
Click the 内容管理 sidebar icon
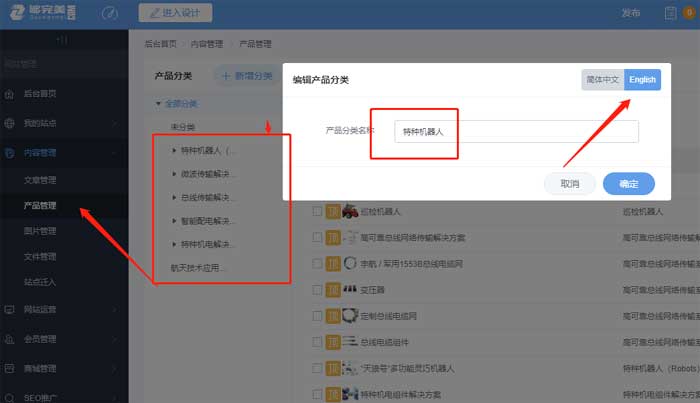[x=10, y=153]
